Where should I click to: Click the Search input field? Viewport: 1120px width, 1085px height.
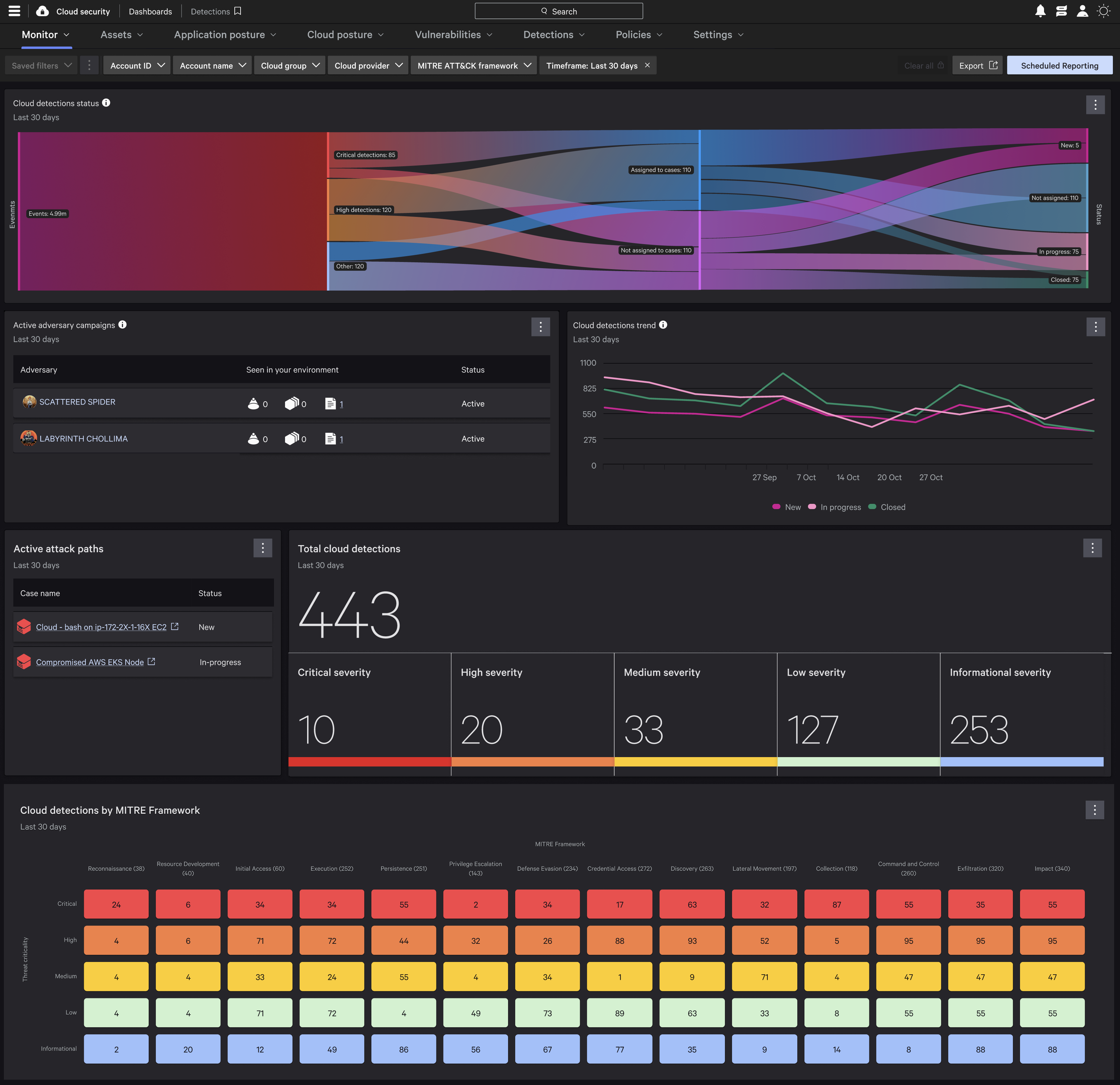[558, 11]
